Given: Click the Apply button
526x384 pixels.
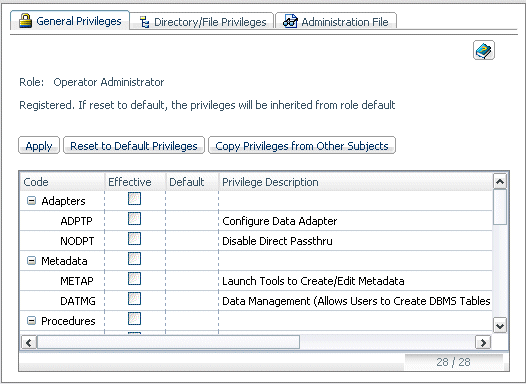Looking at the screenshot, I should (x=39, y=146).
